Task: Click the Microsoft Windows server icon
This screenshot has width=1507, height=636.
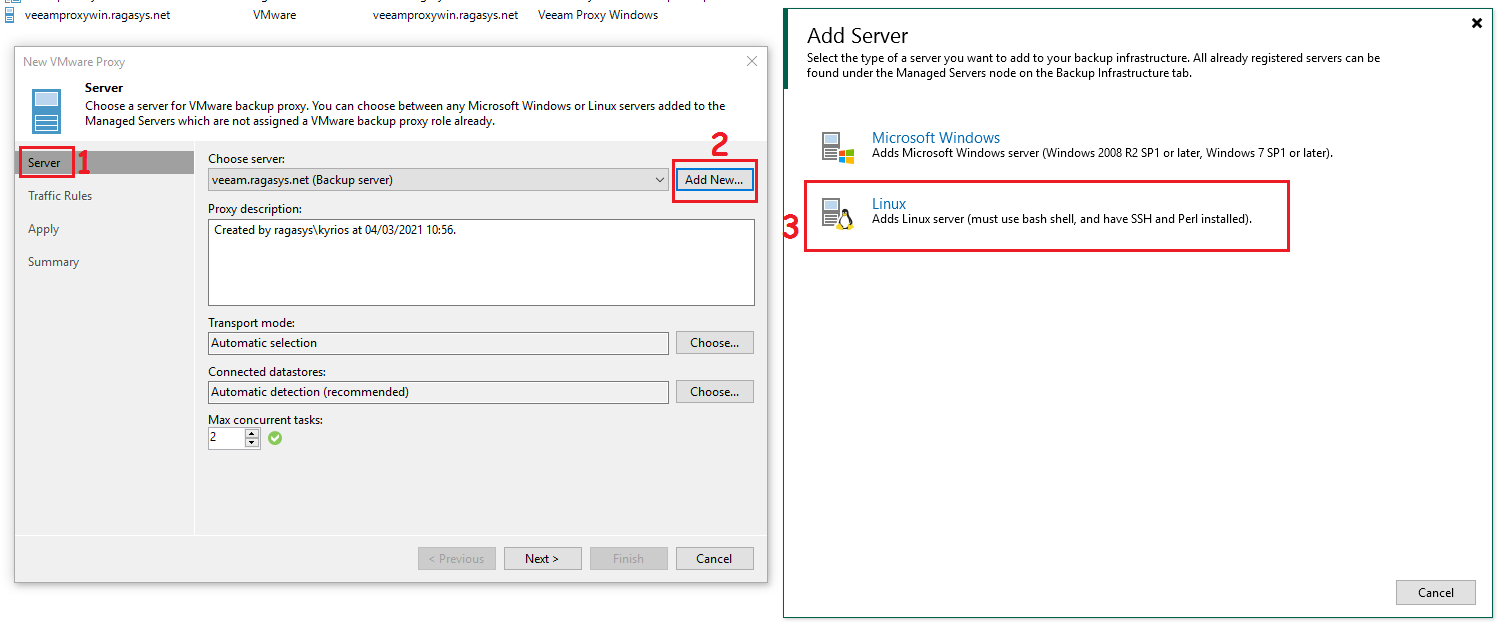Action: [x=837, y=147]
